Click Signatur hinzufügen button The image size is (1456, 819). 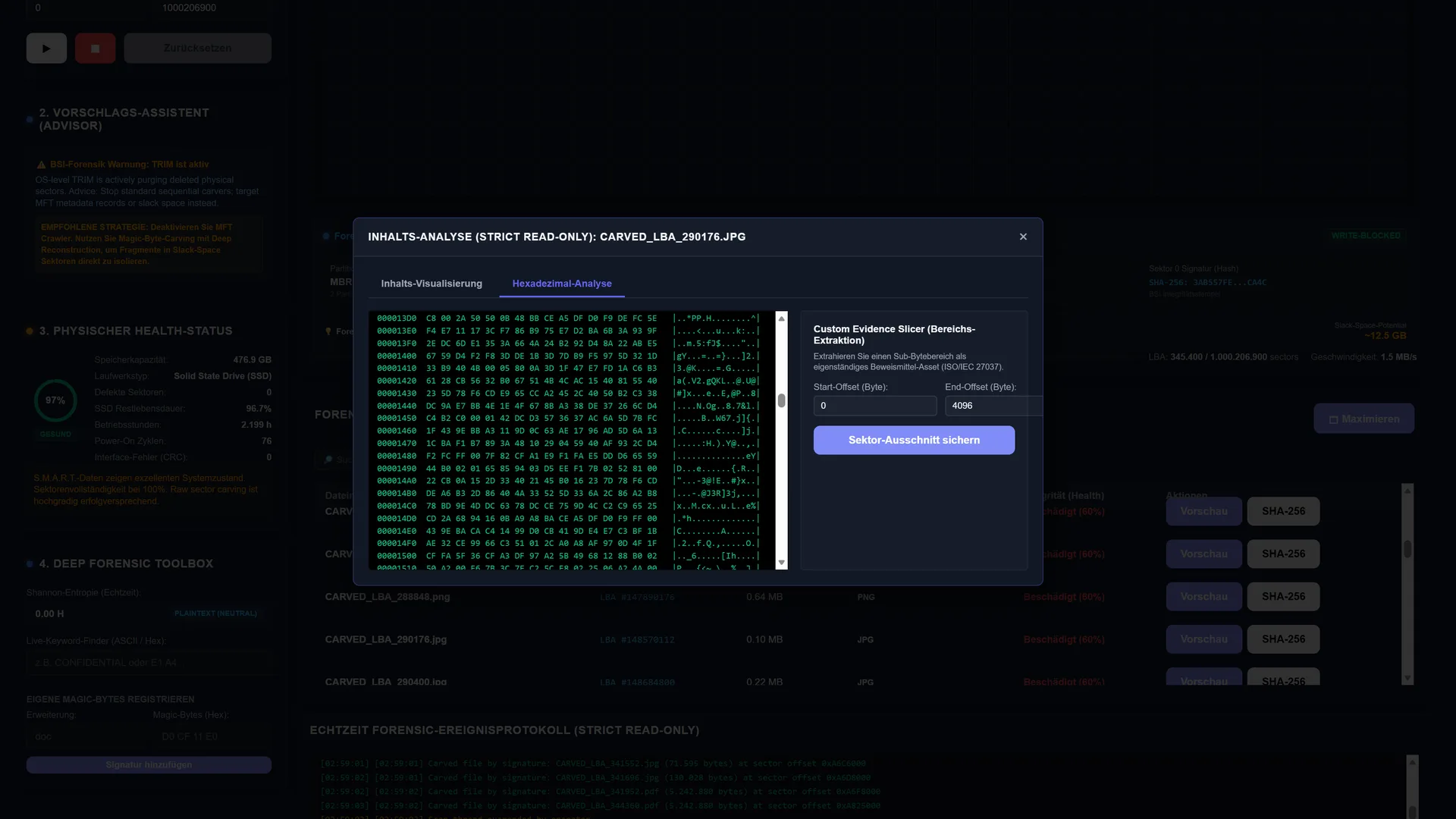(149, 764)
